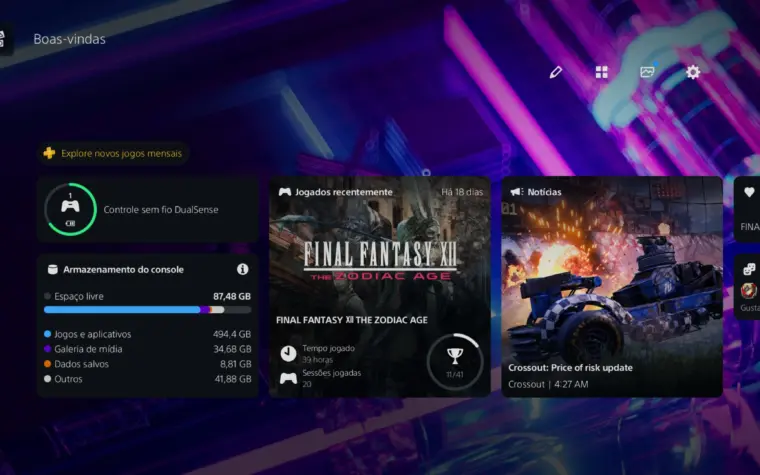Image resolution: width=760 pixels, height=475 pixels.
Task: Click the heart icon on partial card
Action: pyautogui.click(x=749, y=192)
